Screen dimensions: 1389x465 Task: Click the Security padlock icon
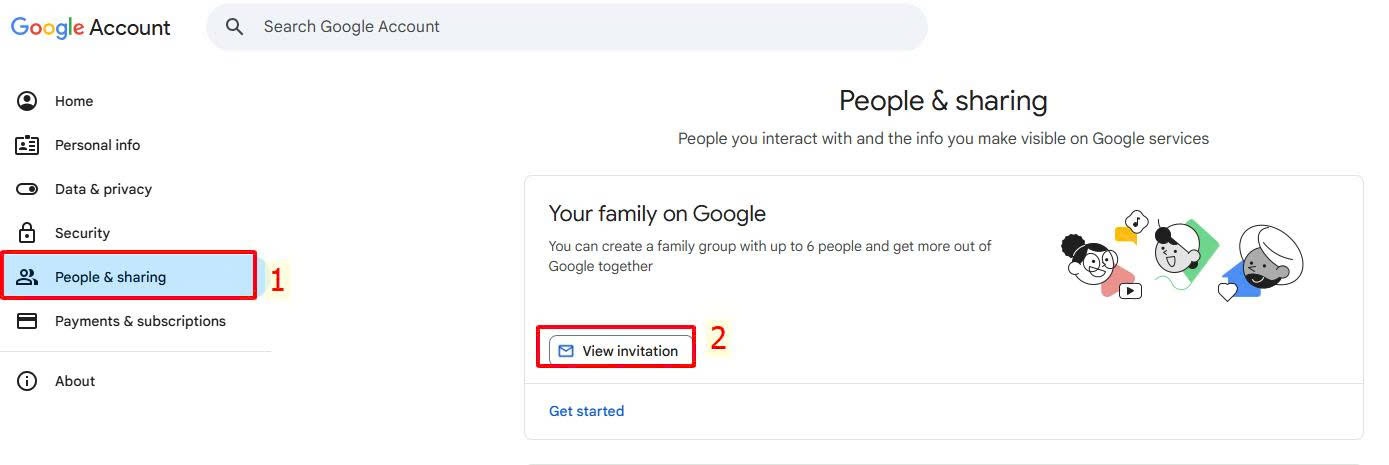(27, 233)
